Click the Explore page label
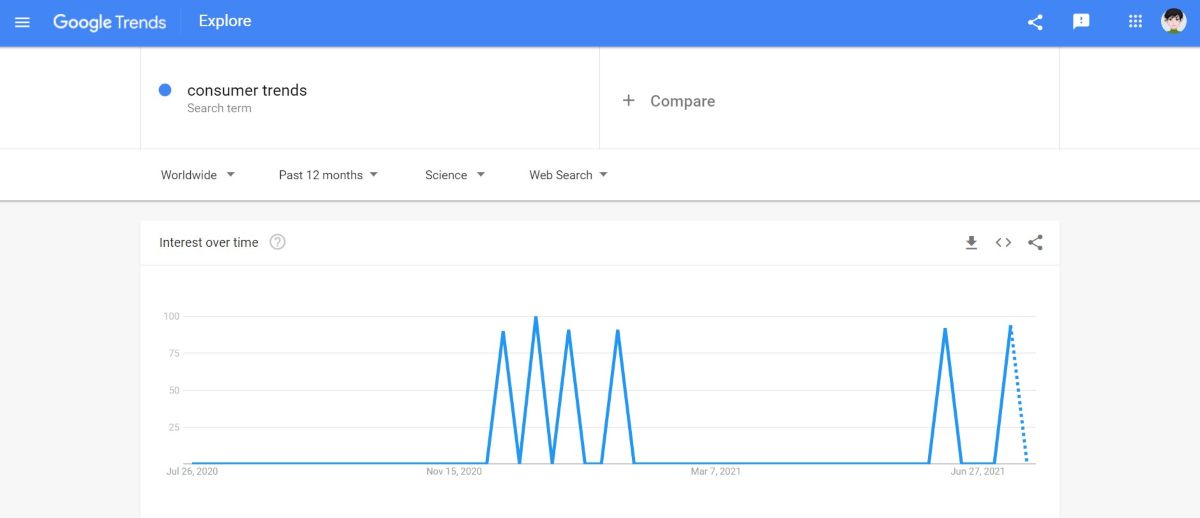This screenshot has width=1200, height=518. 225,21
